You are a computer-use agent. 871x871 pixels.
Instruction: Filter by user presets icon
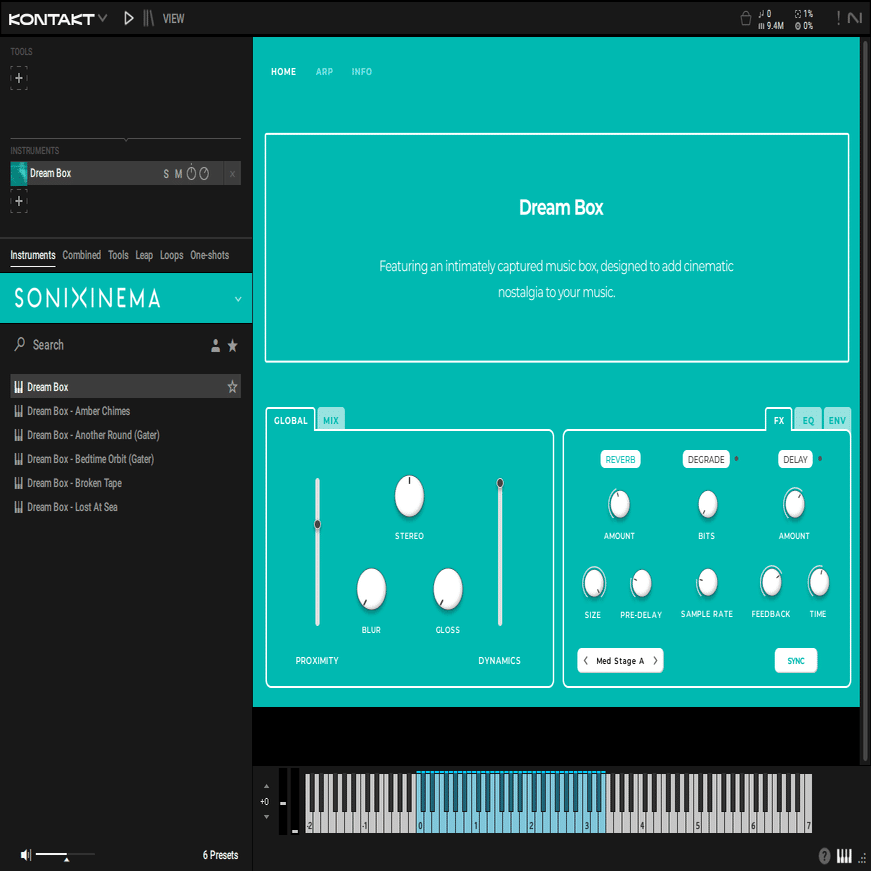(216, 346)
